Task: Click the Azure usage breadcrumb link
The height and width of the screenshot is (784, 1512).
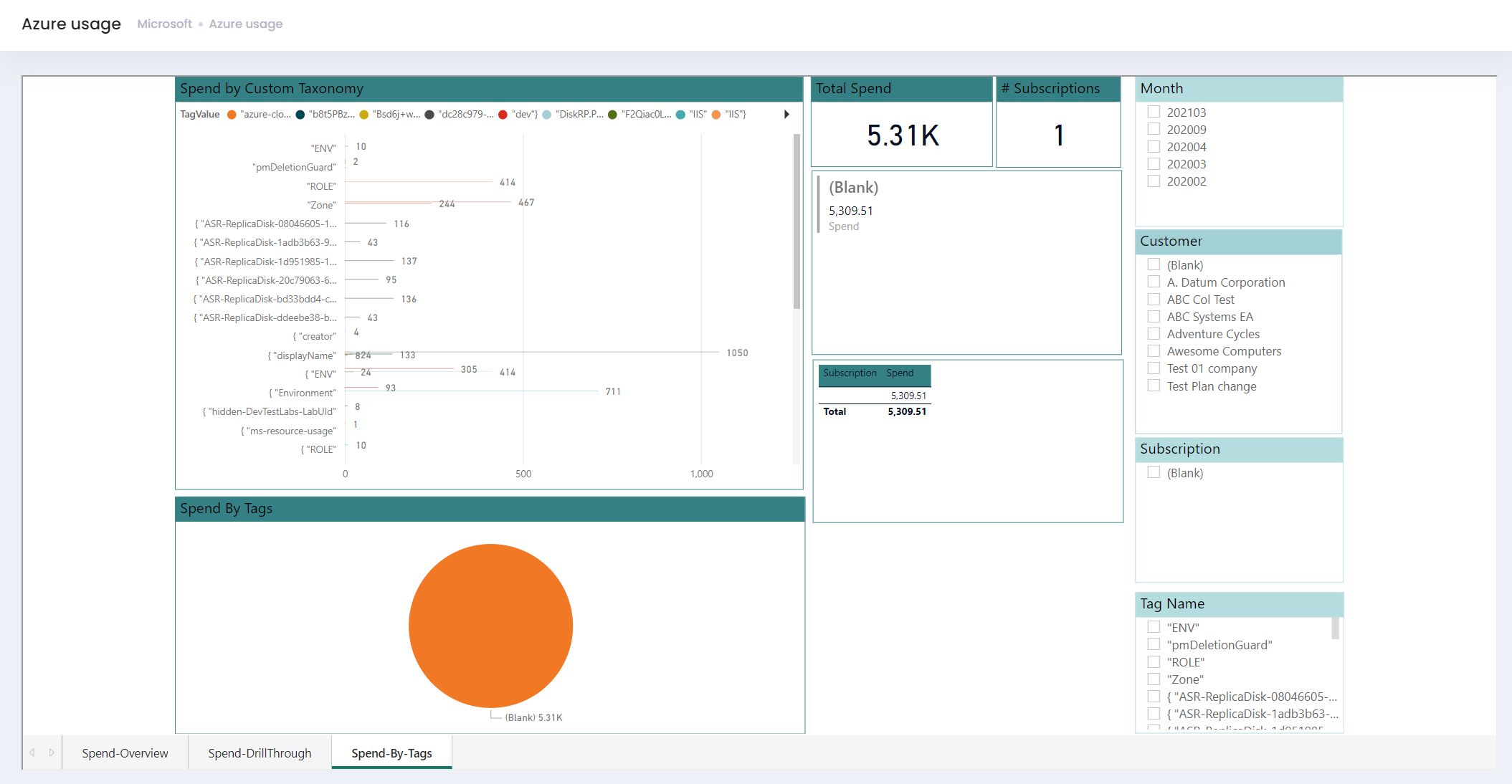Action: 246,24
